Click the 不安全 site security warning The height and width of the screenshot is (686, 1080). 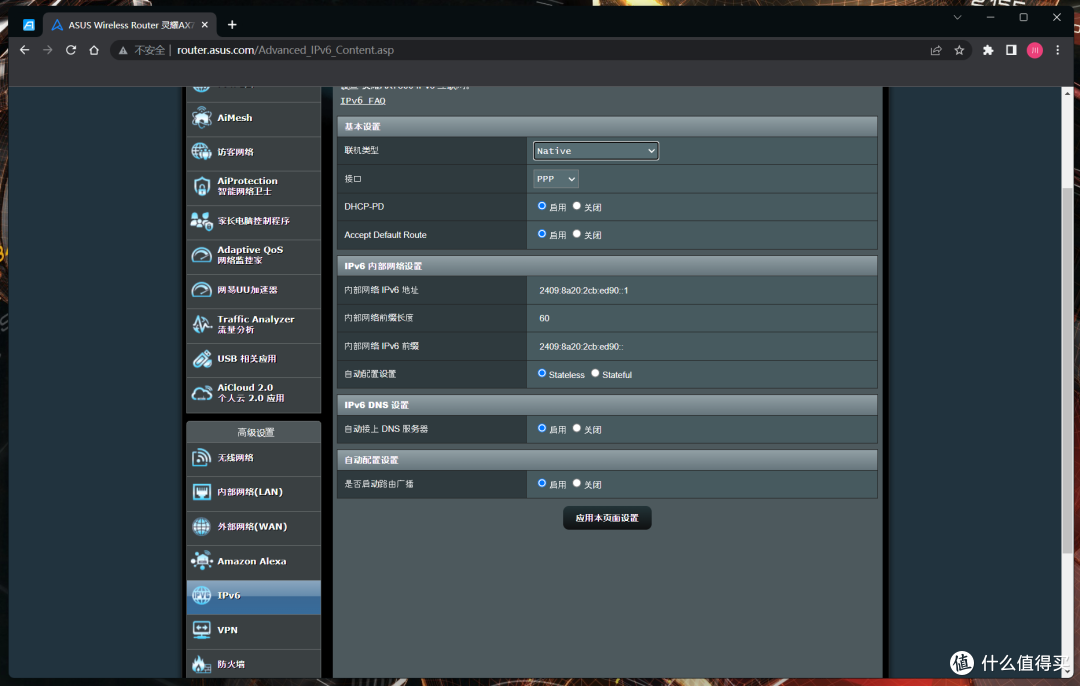(x=142, y=50)
